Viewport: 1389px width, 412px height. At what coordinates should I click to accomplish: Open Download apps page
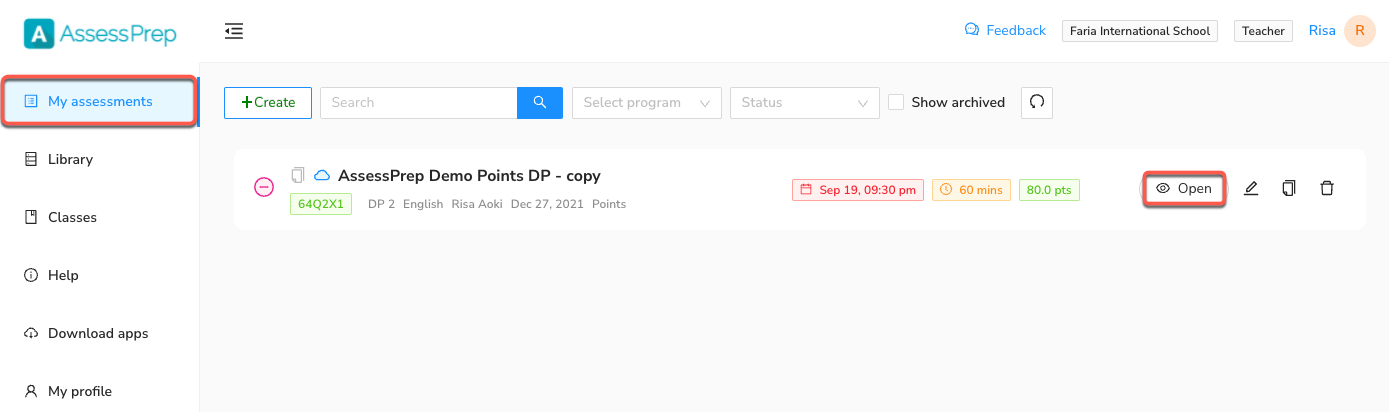(x=97, y=333)
